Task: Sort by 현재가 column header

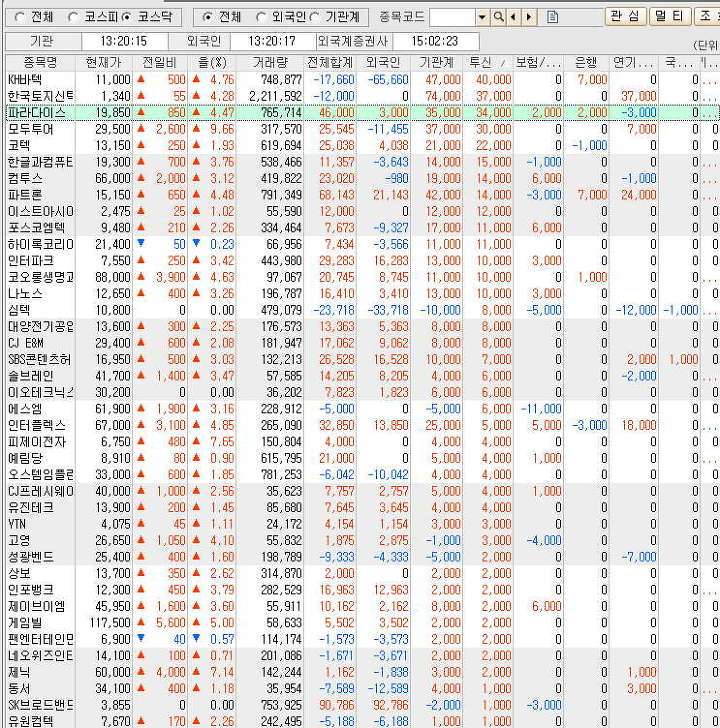Action: [104, 62]
